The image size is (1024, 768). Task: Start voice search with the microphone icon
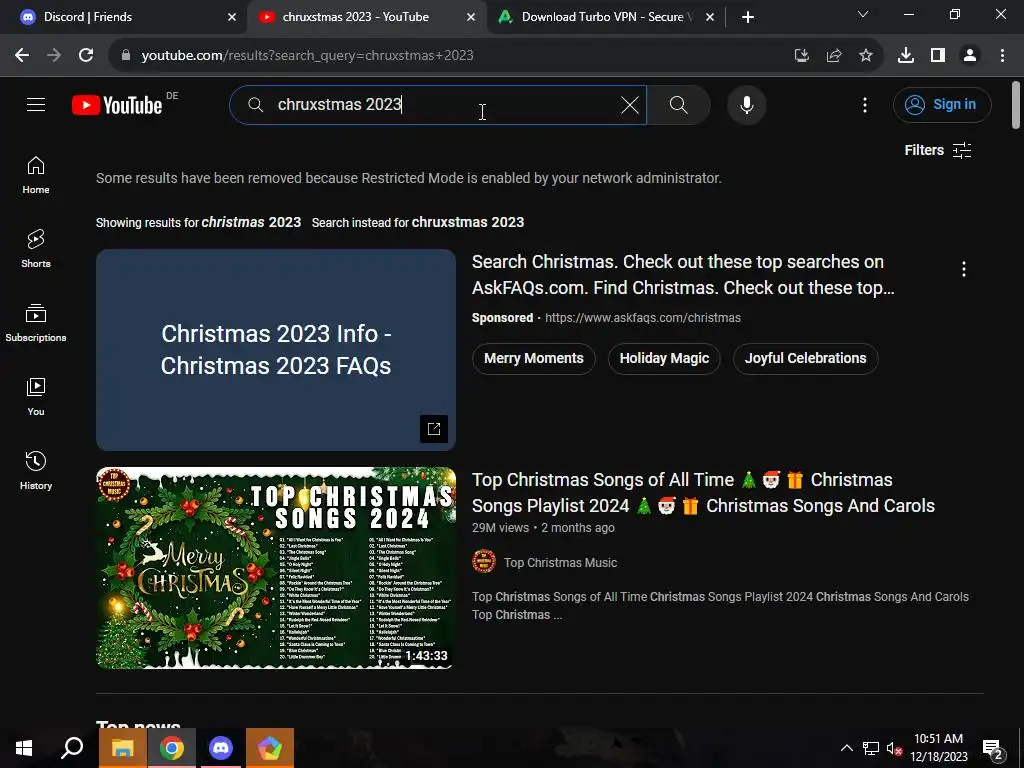[746, 104]
